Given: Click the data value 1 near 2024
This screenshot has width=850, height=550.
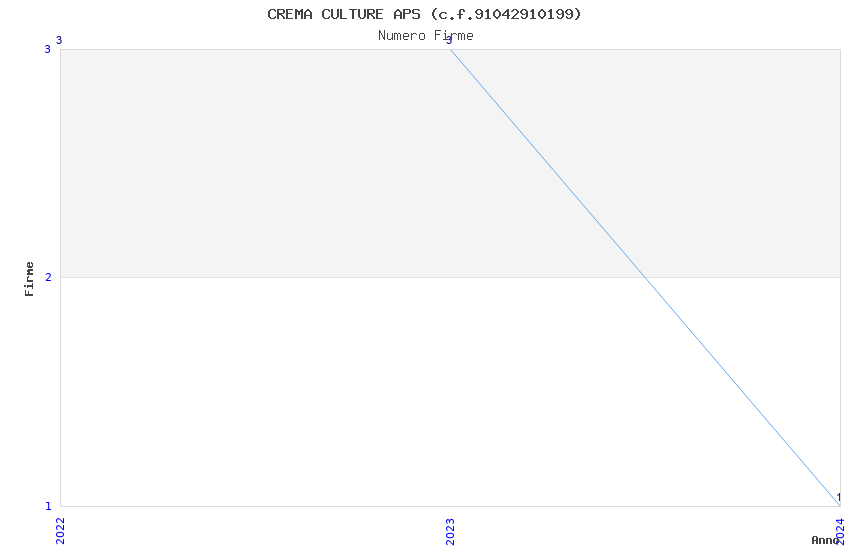Looking at the screenshot, I should pos(839,497).
